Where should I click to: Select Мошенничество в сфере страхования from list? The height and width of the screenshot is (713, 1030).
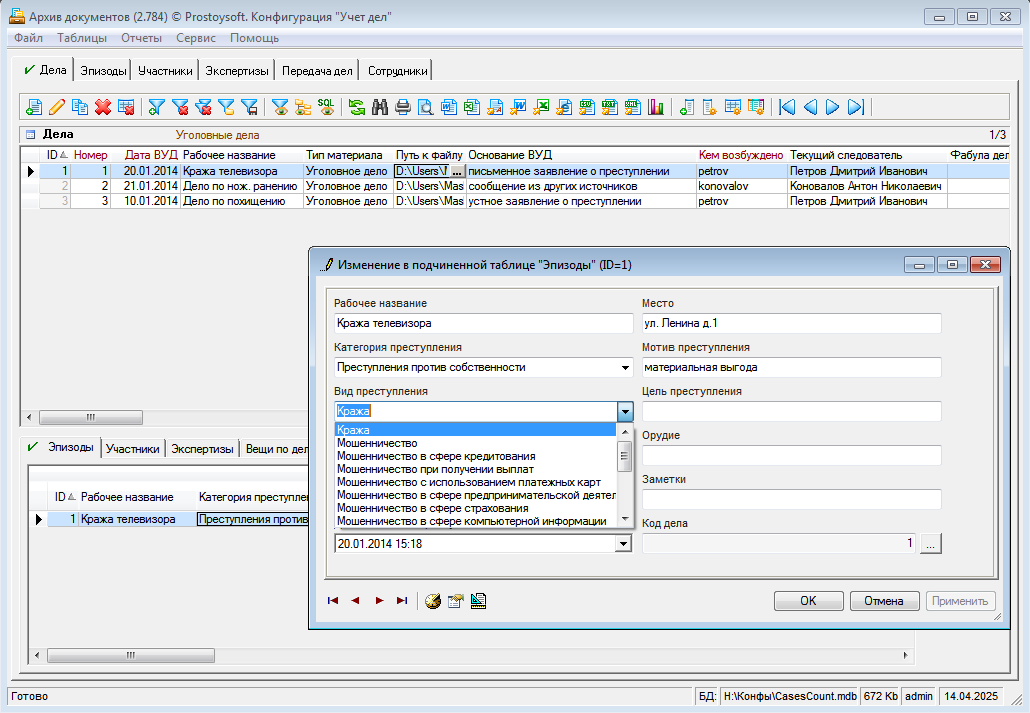point(433,508)
